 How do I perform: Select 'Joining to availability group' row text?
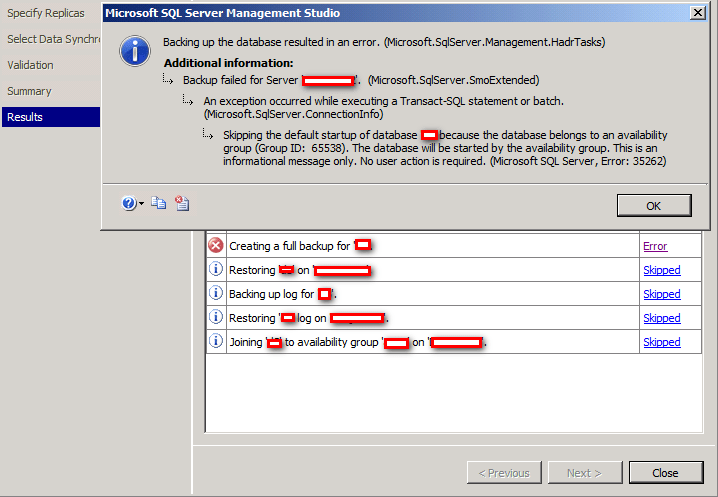(x=358, y=342)
